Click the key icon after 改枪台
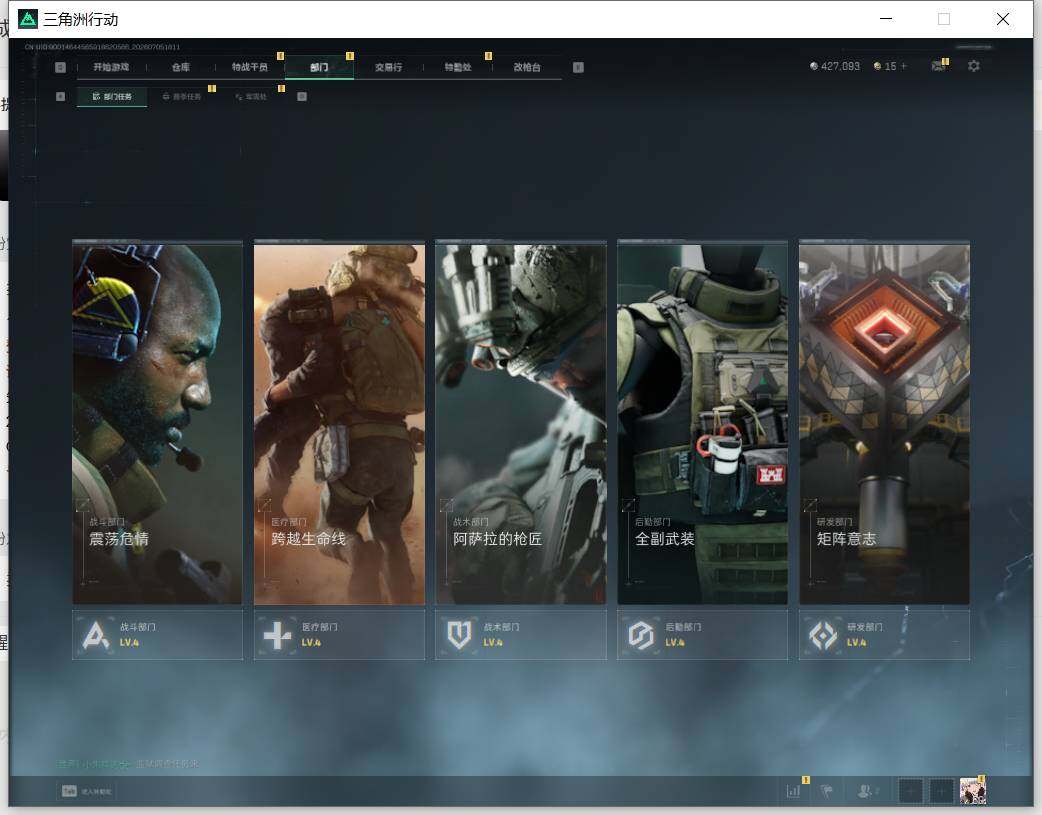This screenshot has width=1042, height=815. click(x=578, y=67)
